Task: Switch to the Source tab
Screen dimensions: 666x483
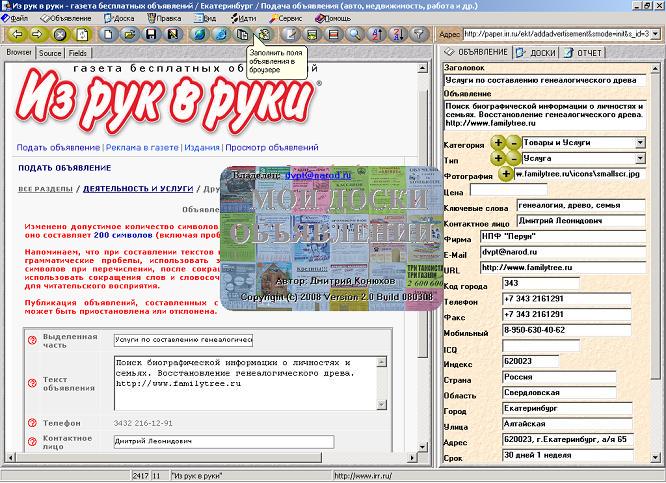Action: click(50, 53)
